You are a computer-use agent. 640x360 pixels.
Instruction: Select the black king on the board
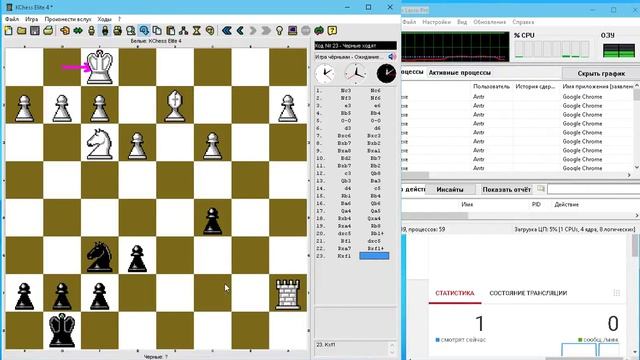(62, 330)
